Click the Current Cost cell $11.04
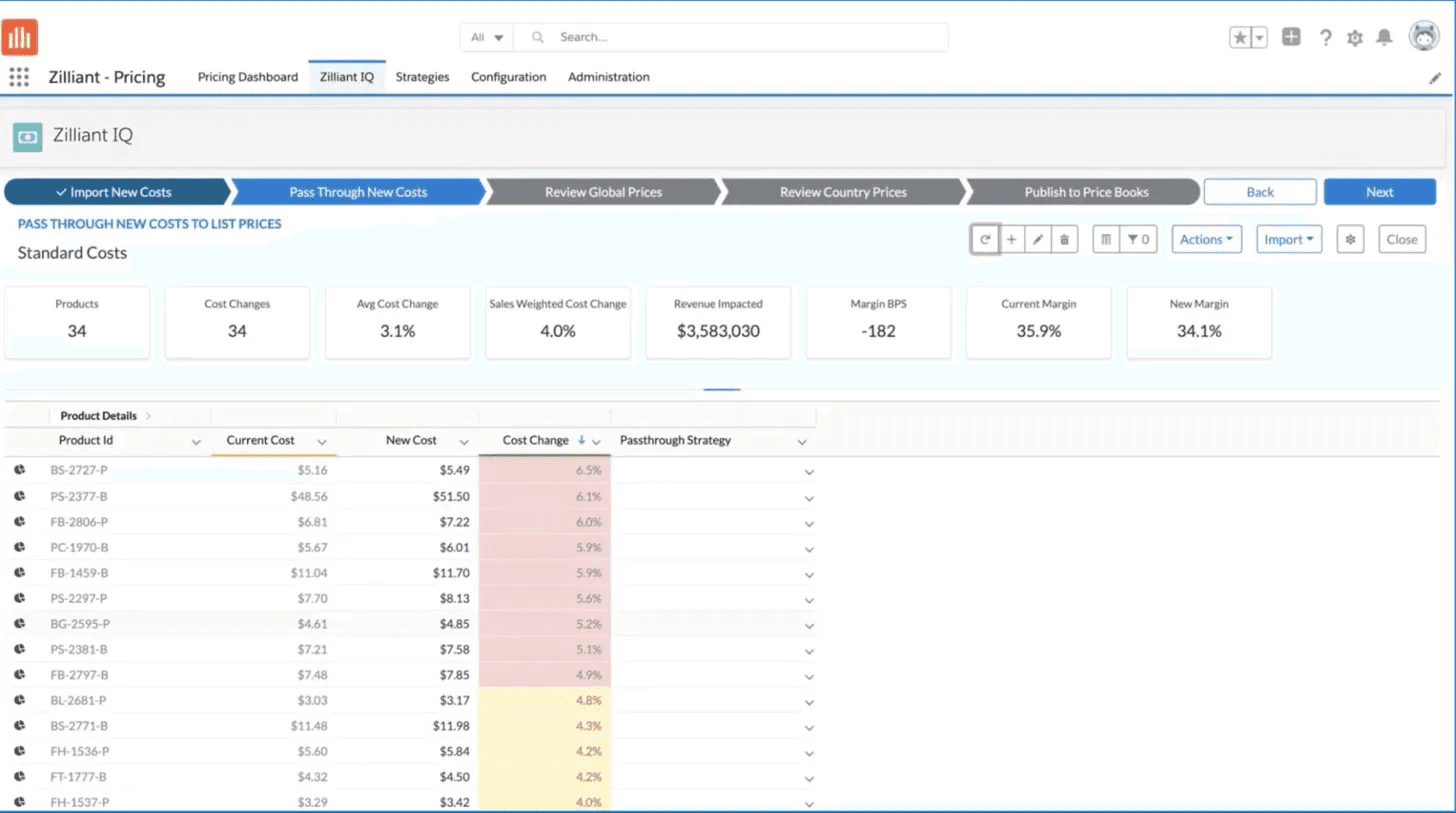Image resolution: width=1456 pixels, height=813 pixels. (273, 573)
